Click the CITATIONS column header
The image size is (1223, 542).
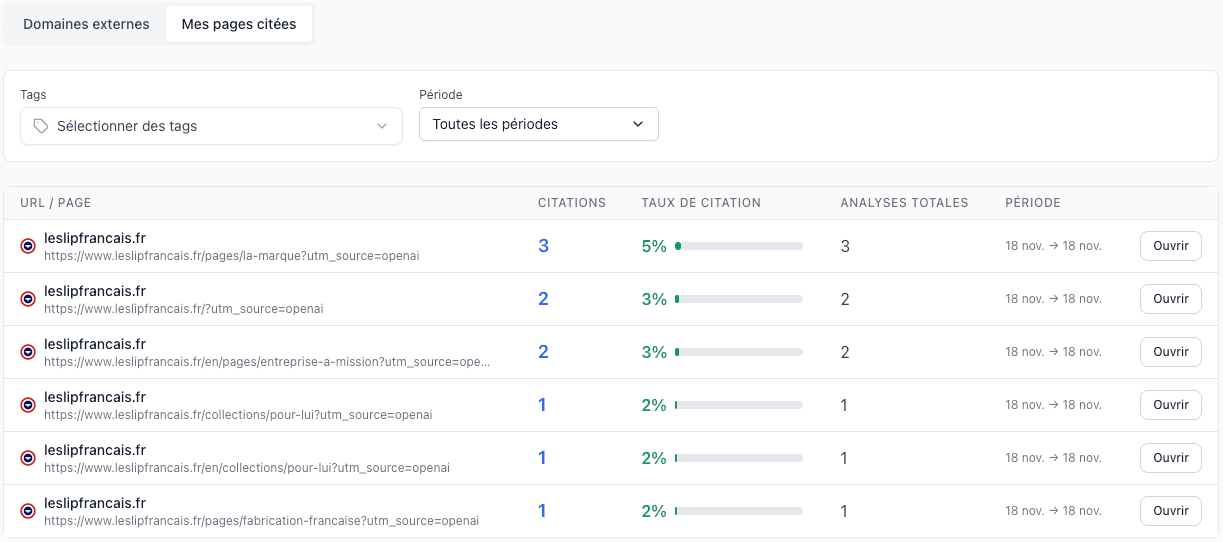pos(572,203)
